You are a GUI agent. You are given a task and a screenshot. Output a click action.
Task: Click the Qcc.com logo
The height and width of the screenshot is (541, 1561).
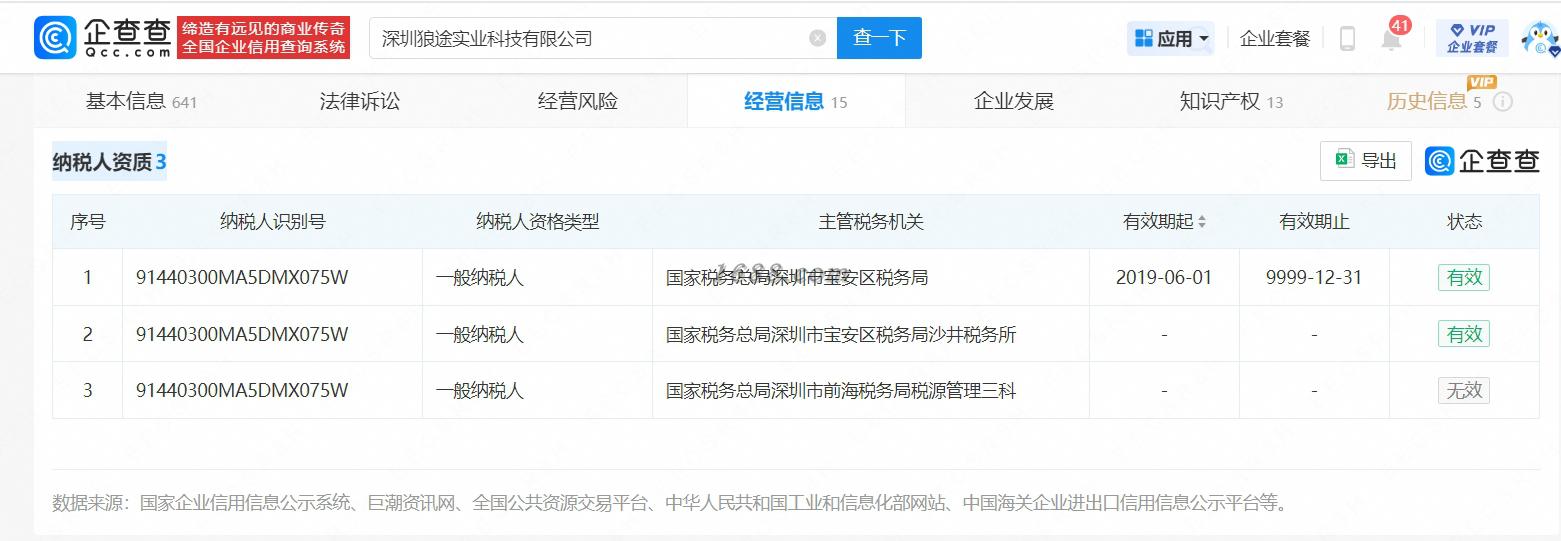click(x=102, y=38)
